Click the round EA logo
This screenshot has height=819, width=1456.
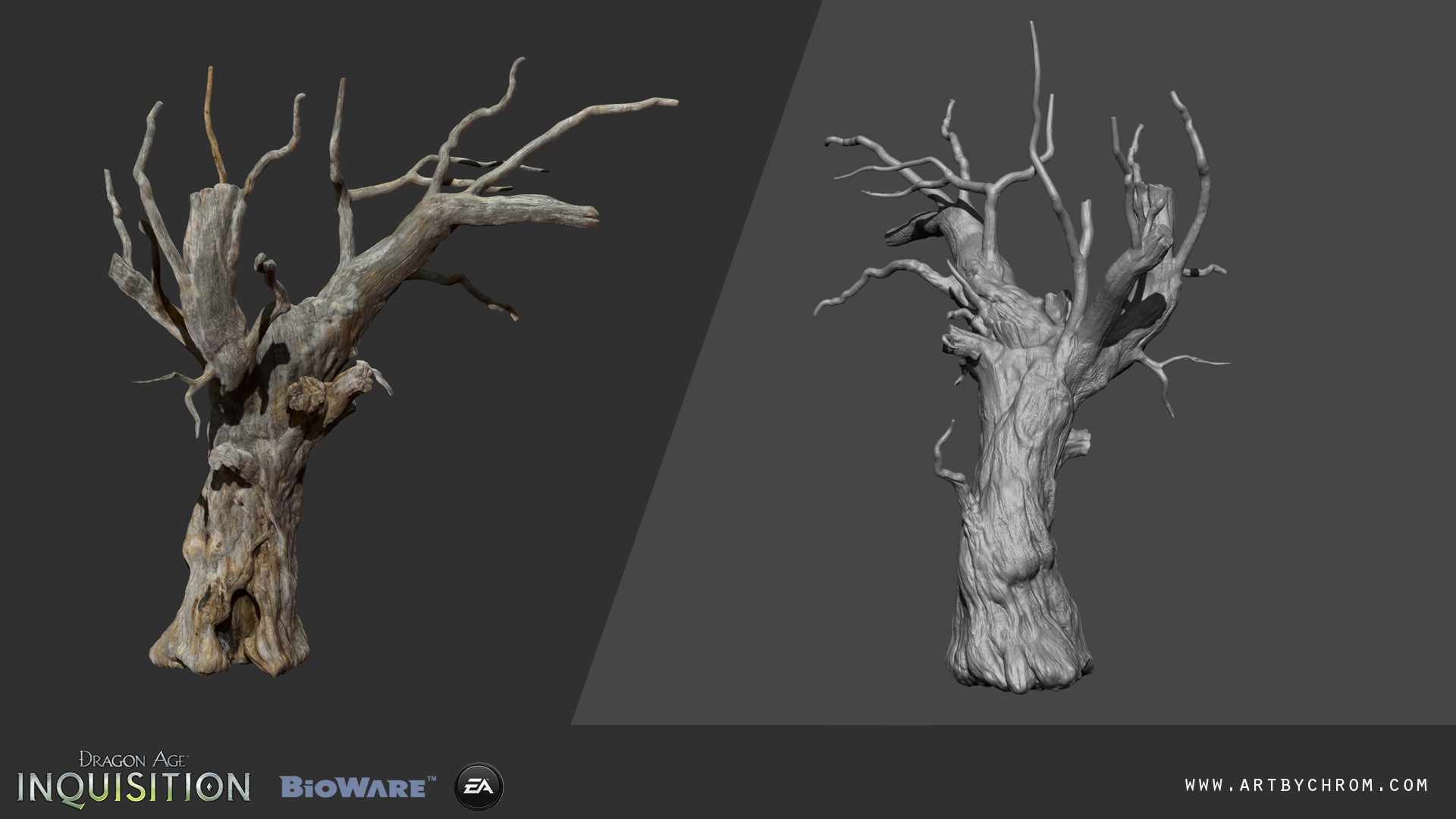point(479,786)
